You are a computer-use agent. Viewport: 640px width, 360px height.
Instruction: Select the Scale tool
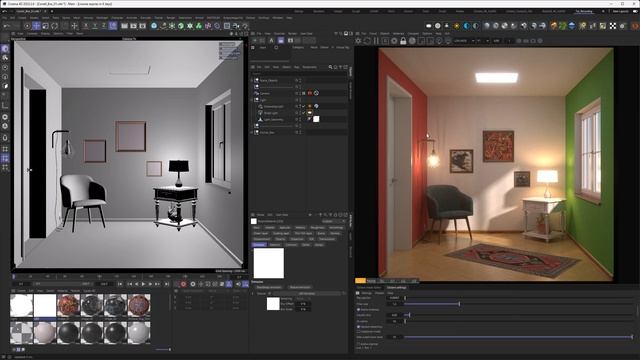[x=45, y=26]
